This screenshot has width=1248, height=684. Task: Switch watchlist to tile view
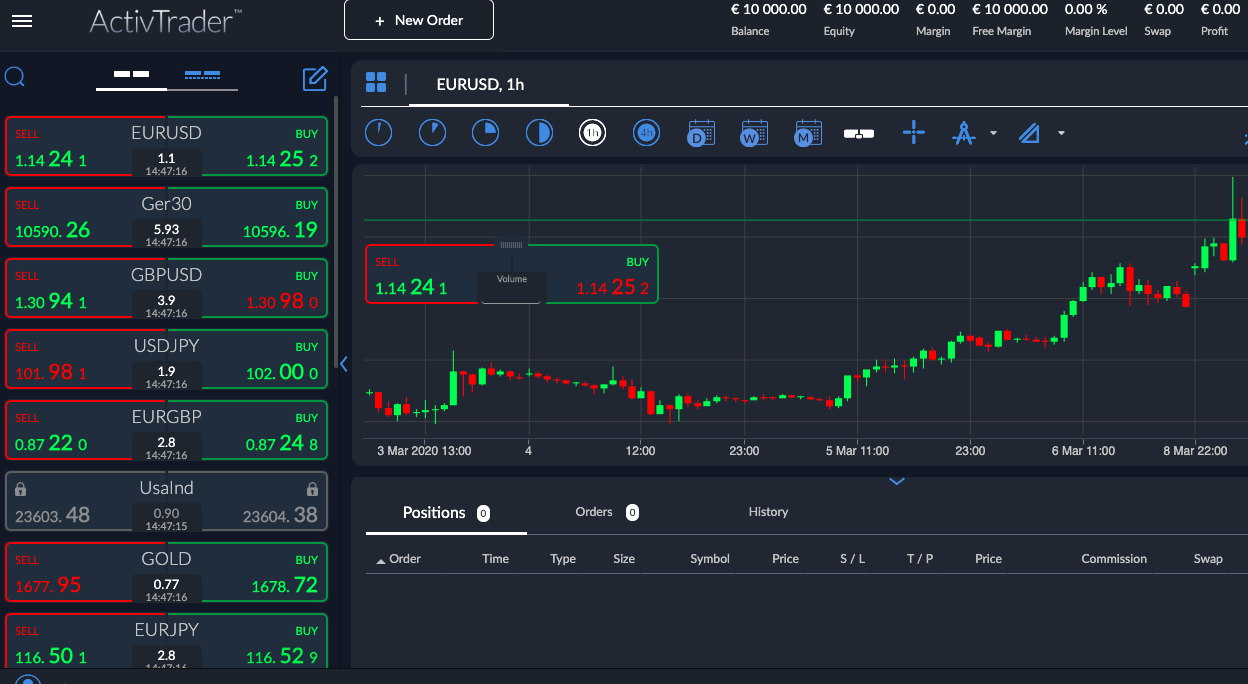pos(131,75)
